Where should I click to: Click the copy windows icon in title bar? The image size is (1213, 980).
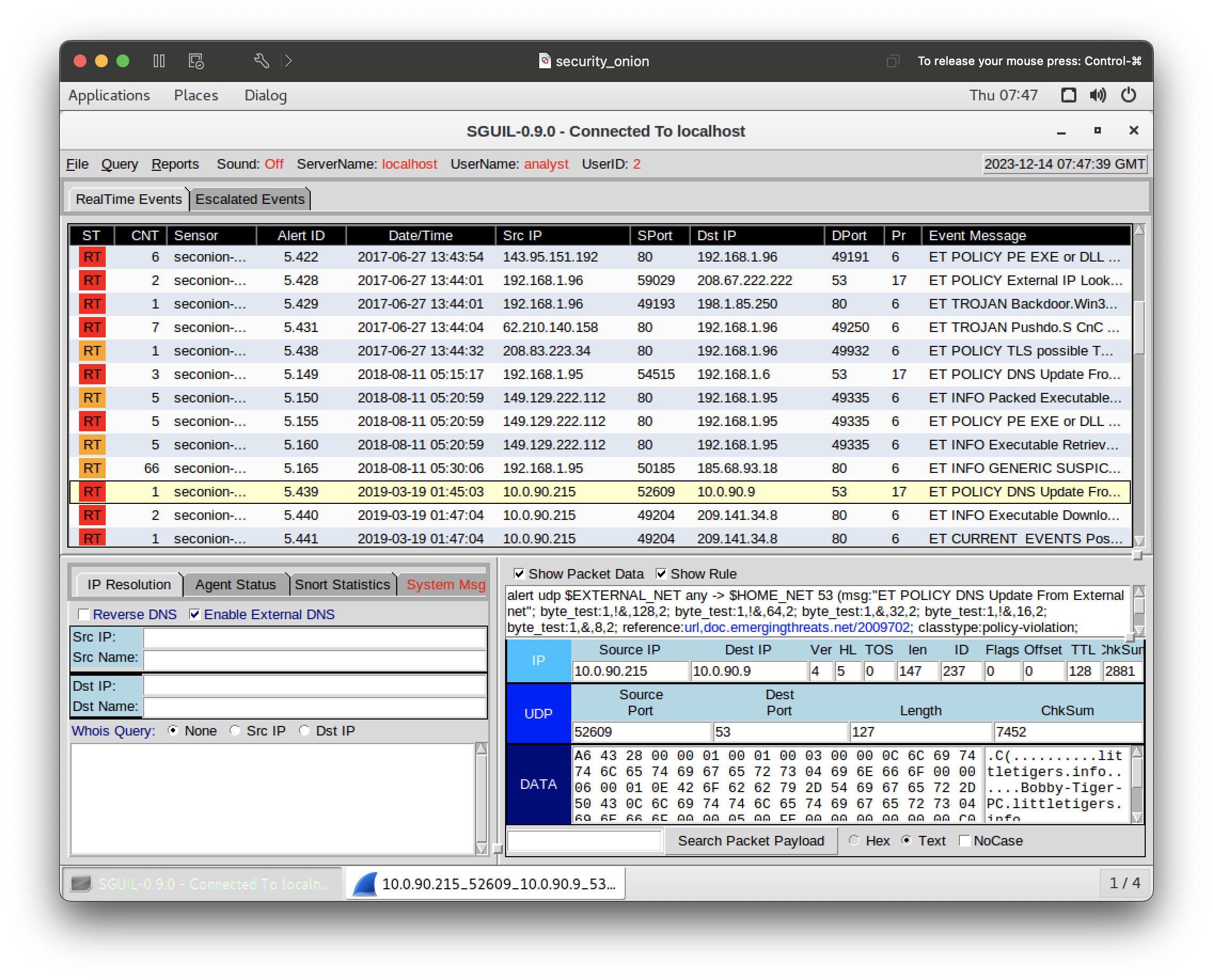[x=892, y=61]
